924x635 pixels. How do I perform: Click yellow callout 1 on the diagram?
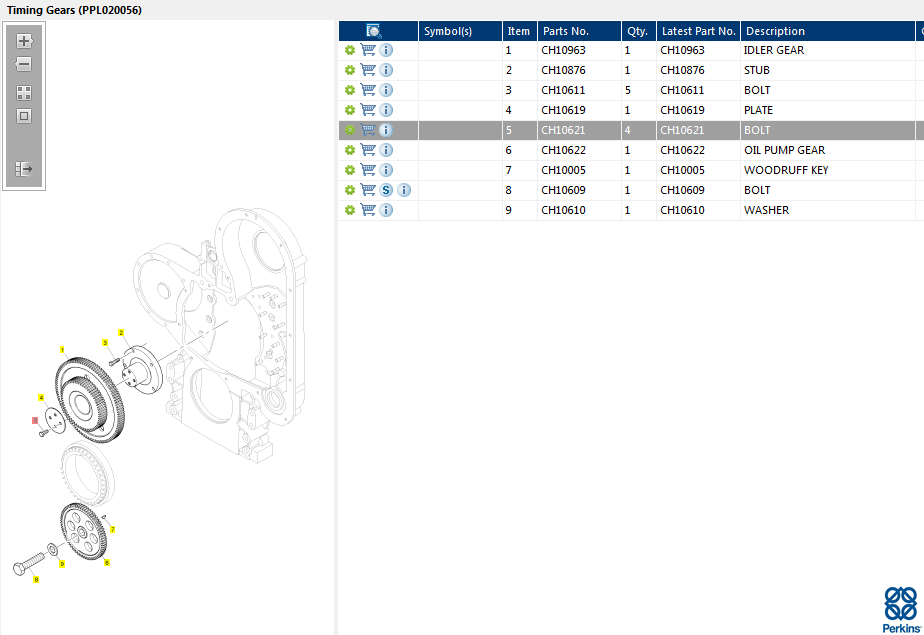click(62, 350)
